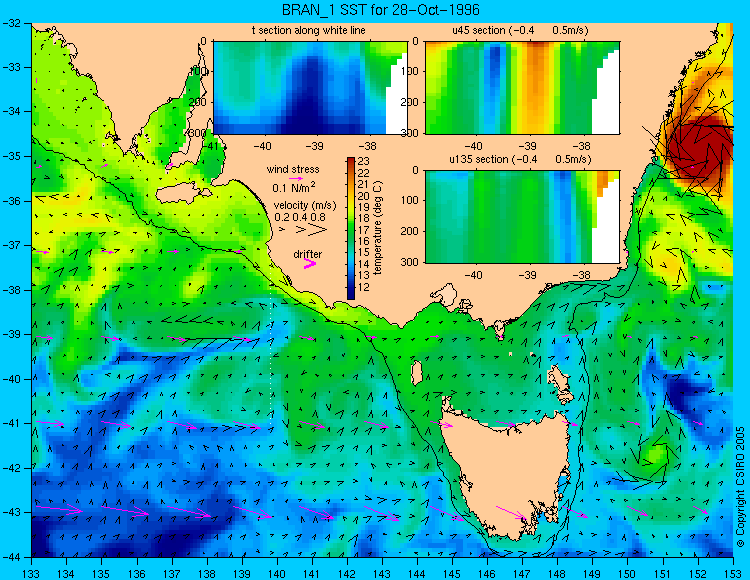
Task: Click the "18" tick on the colorbar
Action: click(x=363, y=219)
